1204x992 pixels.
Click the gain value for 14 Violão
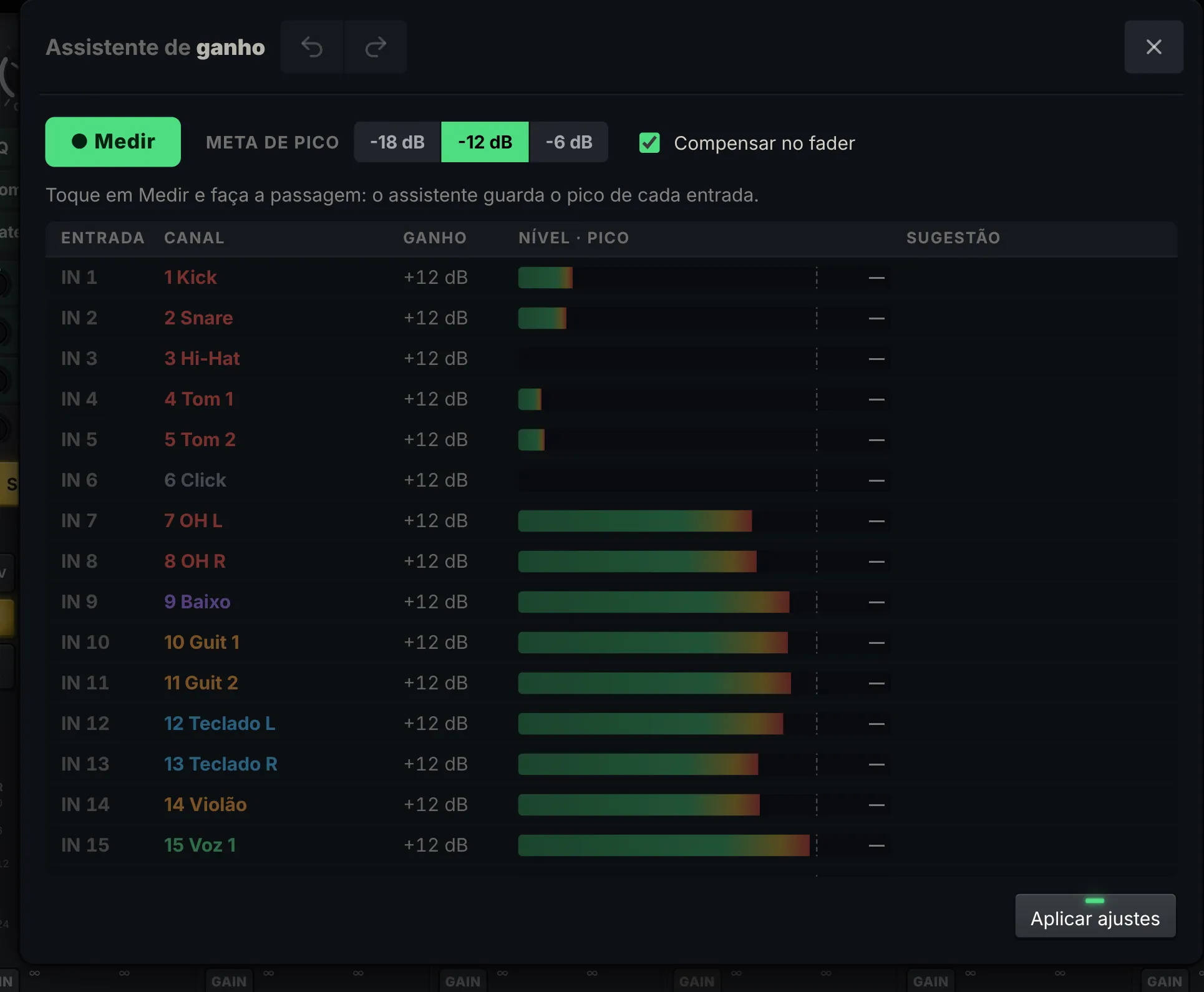[435, 805]
